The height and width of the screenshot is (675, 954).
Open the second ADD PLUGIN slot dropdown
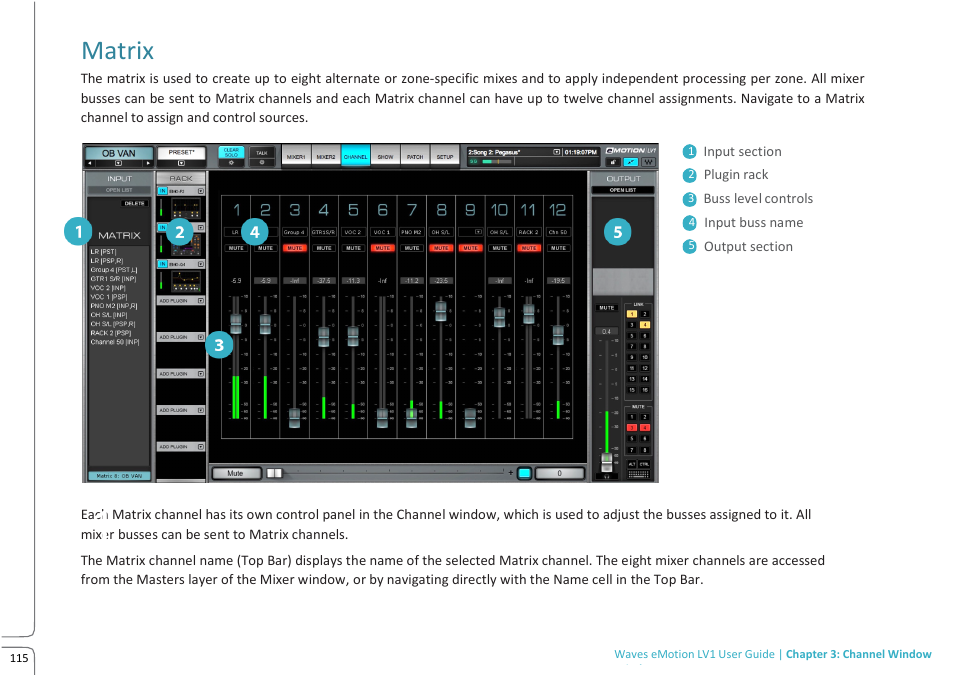click(x=201, y=337)
